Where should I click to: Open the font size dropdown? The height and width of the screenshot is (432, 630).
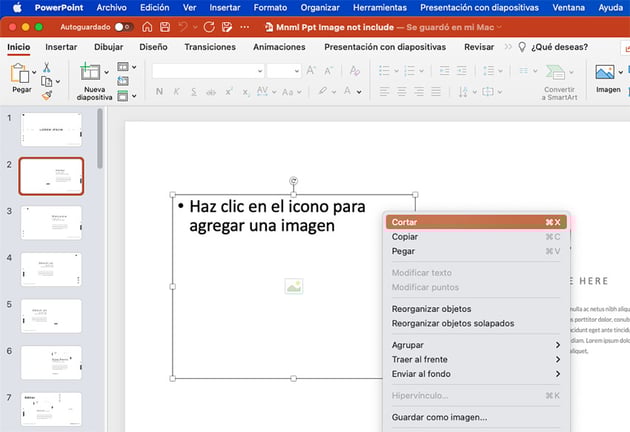283,70
